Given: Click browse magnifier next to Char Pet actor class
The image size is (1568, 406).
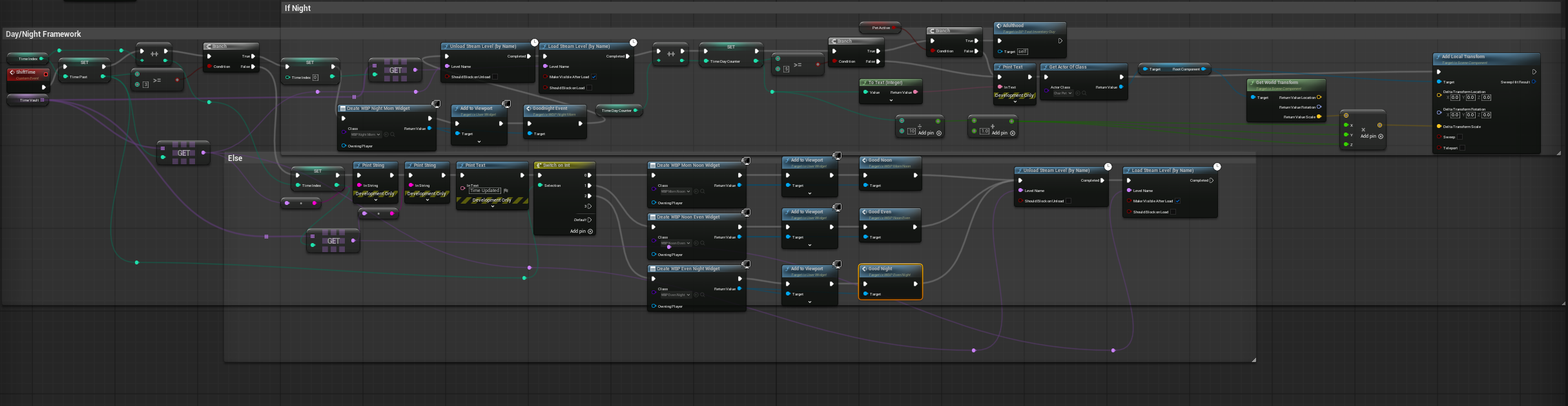Looking at the screenshot, I should [1084, 93].
